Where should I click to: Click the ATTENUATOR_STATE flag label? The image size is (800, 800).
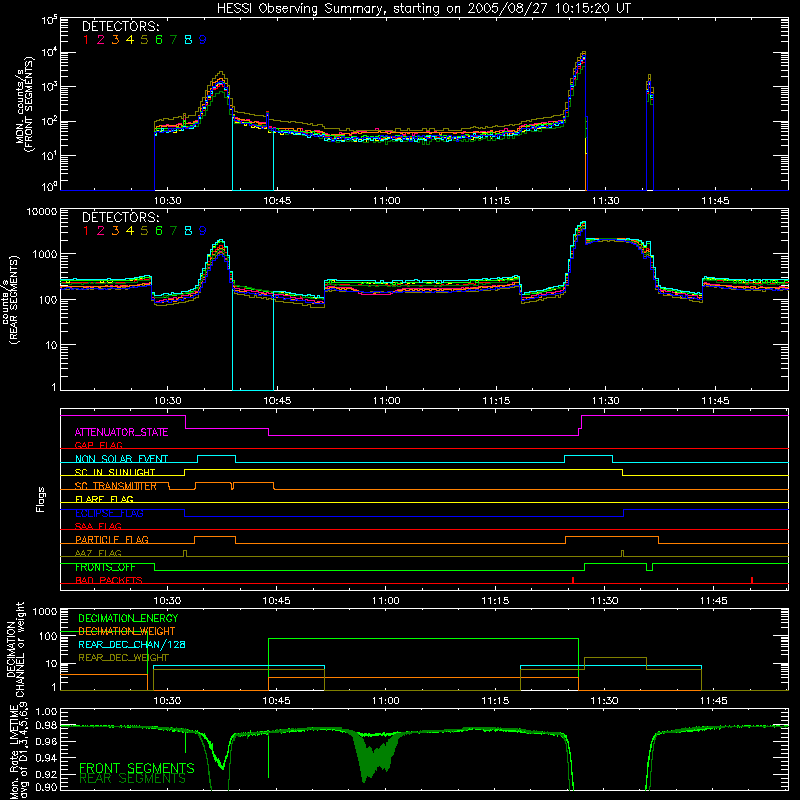(121, 432)
